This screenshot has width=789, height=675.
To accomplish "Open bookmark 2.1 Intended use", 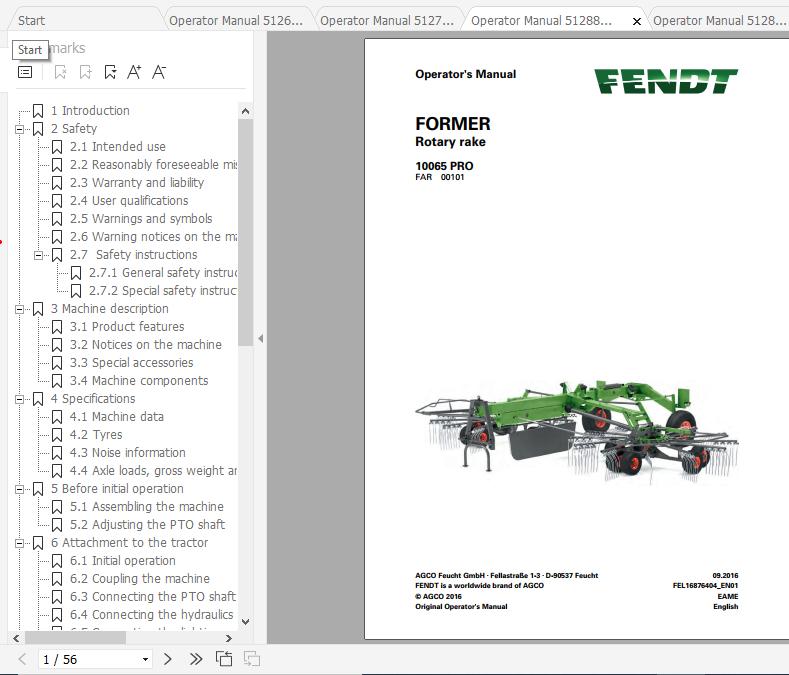I will [118, 146].
